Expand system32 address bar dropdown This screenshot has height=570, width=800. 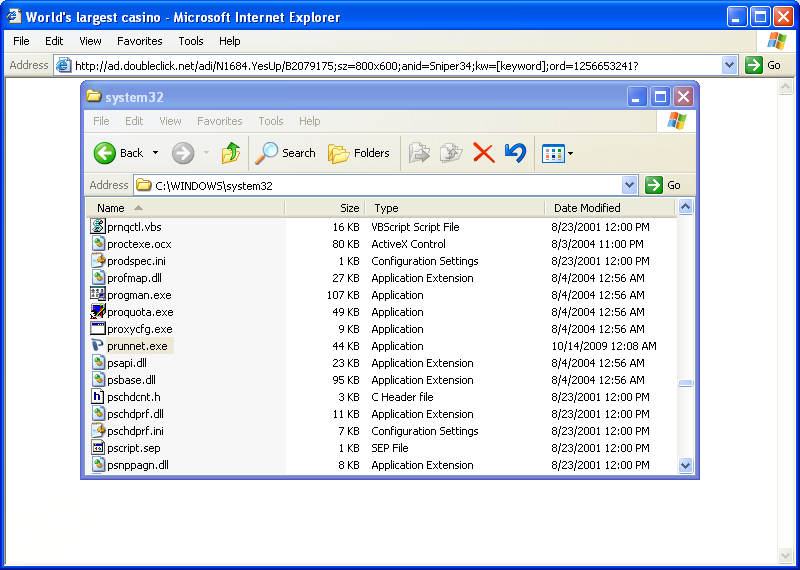tap(630, 185)
